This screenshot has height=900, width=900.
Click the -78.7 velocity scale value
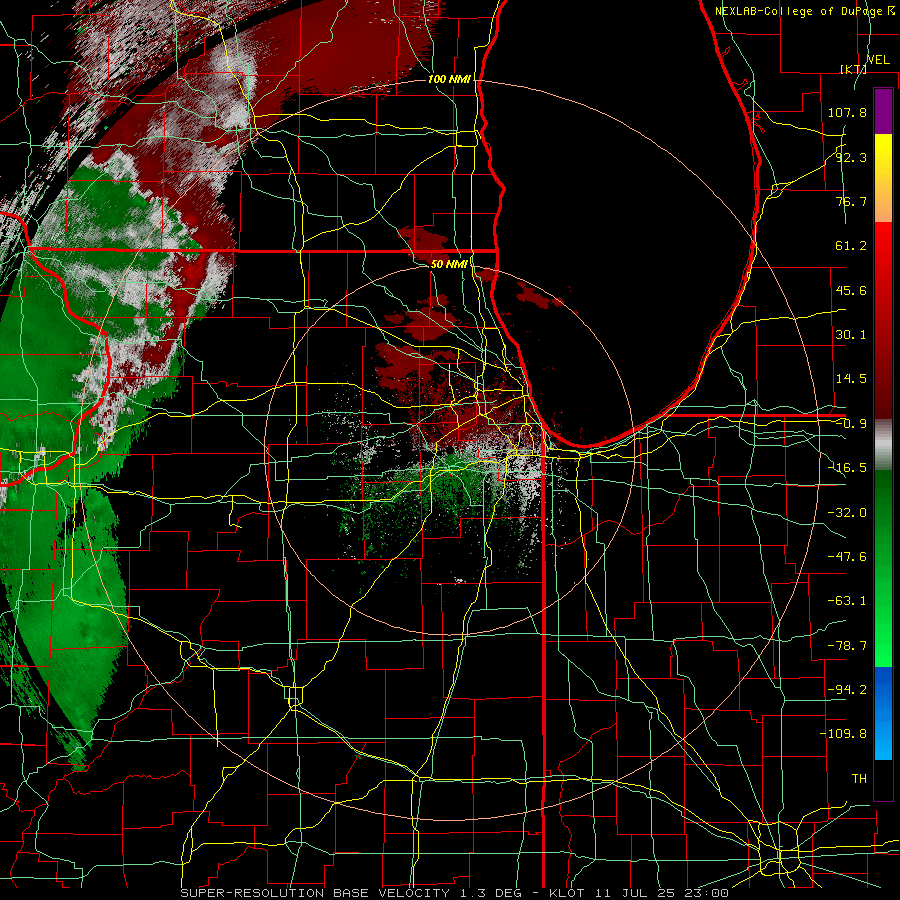(x=847, y=646)
